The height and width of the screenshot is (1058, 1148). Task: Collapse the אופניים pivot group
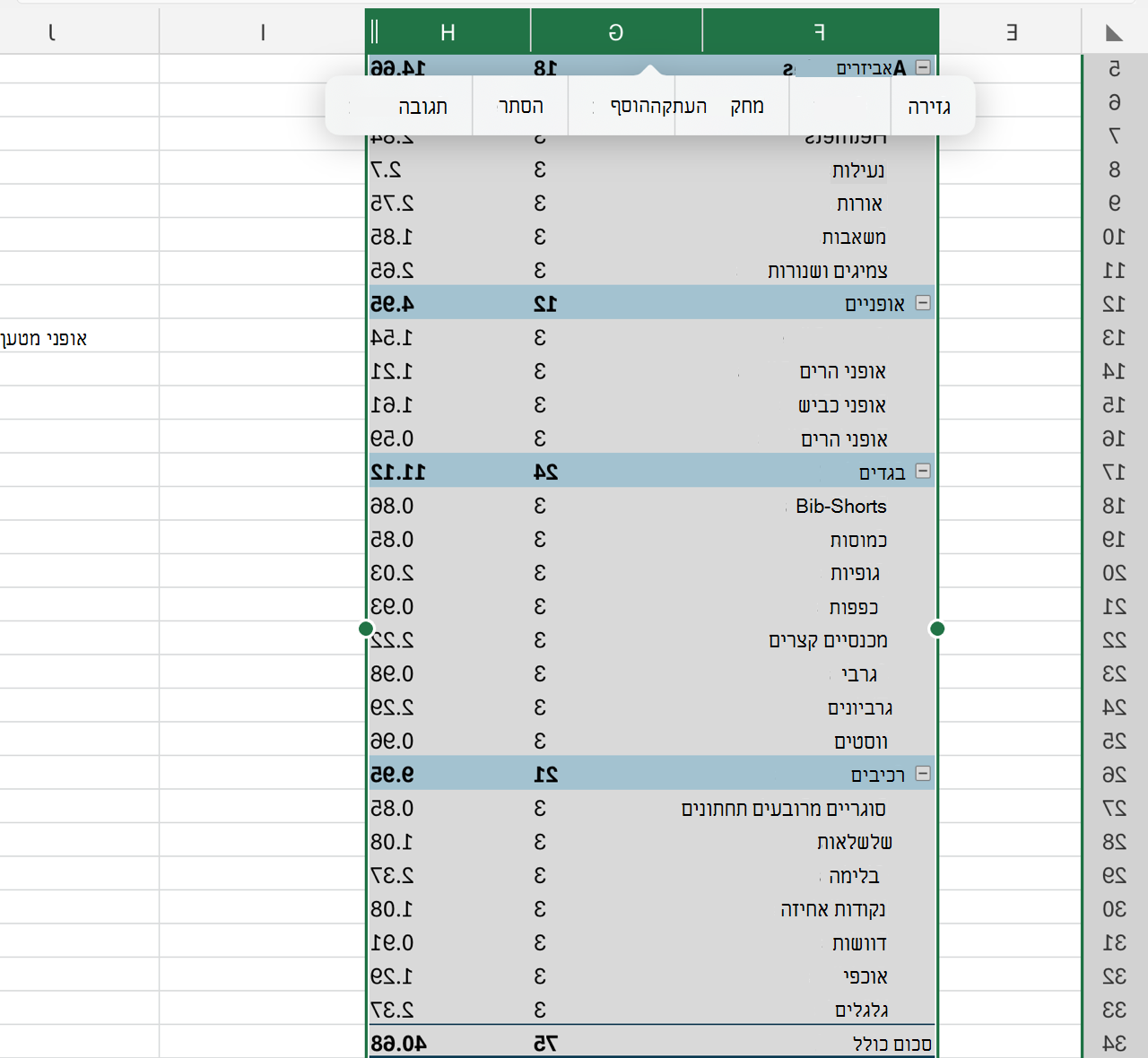[x=923, y=303]
